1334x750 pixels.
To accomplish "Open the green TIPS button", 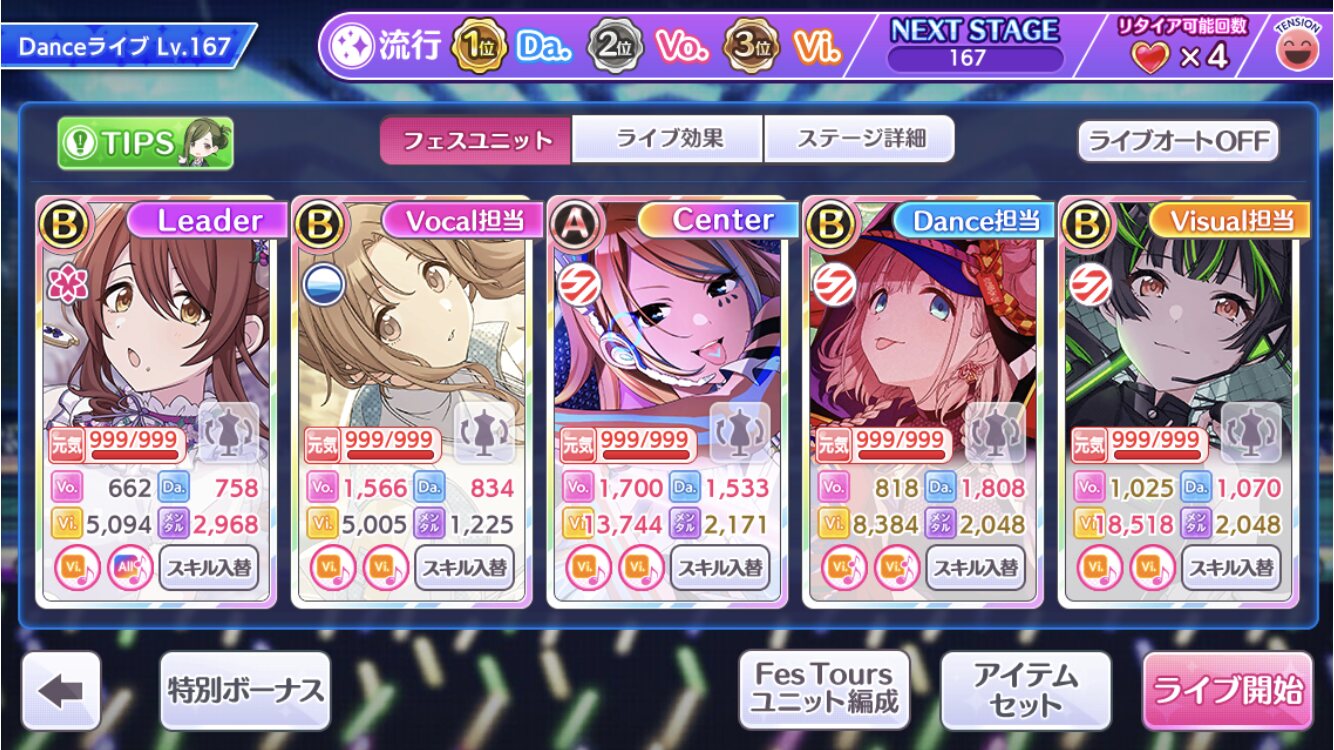I will 145,143.
